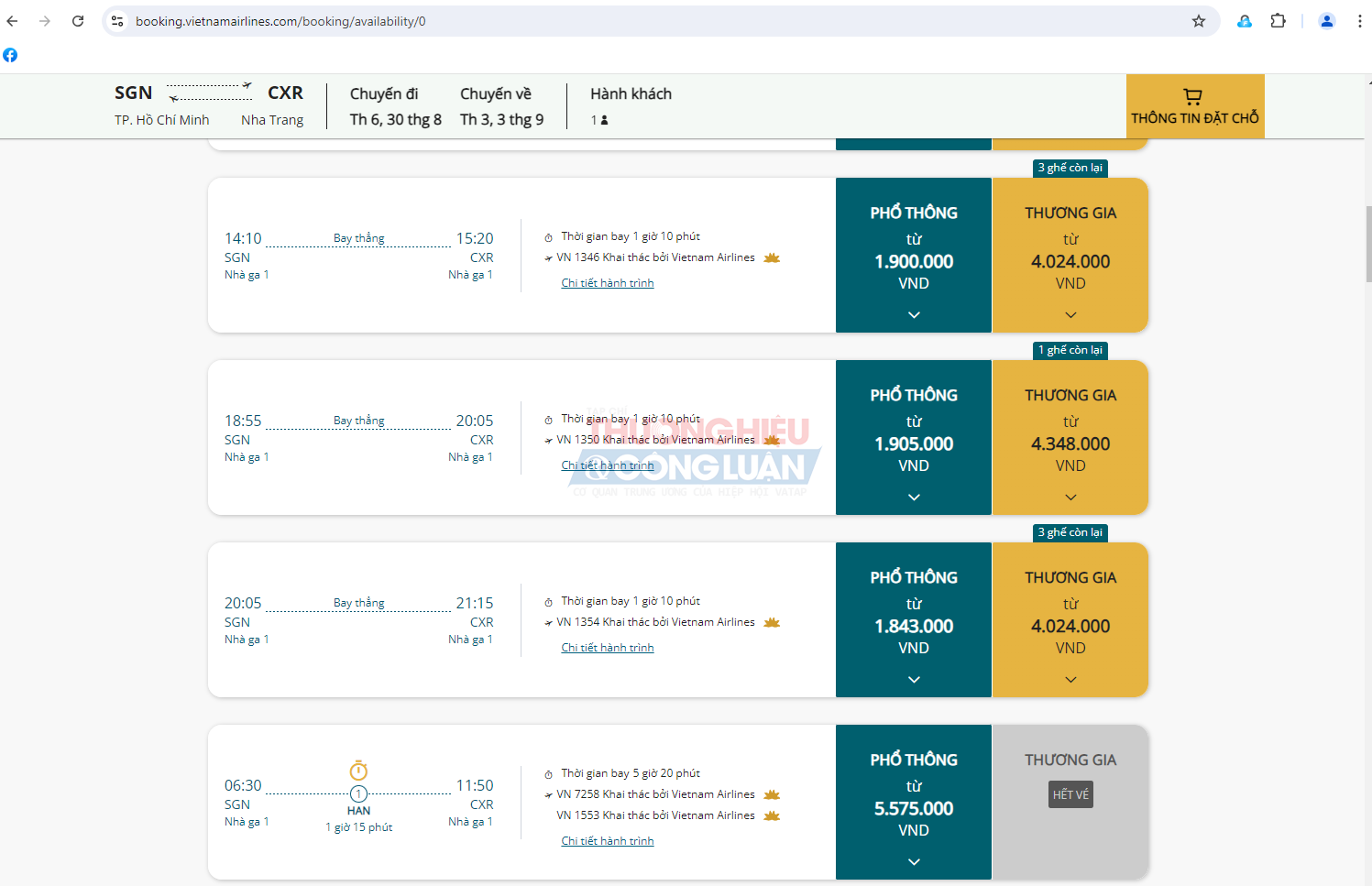This screenshot has width=1372, height=886.
Task: Expand Phổ Thông fare 1.905.000 chevron
Action: coord(914,497)
